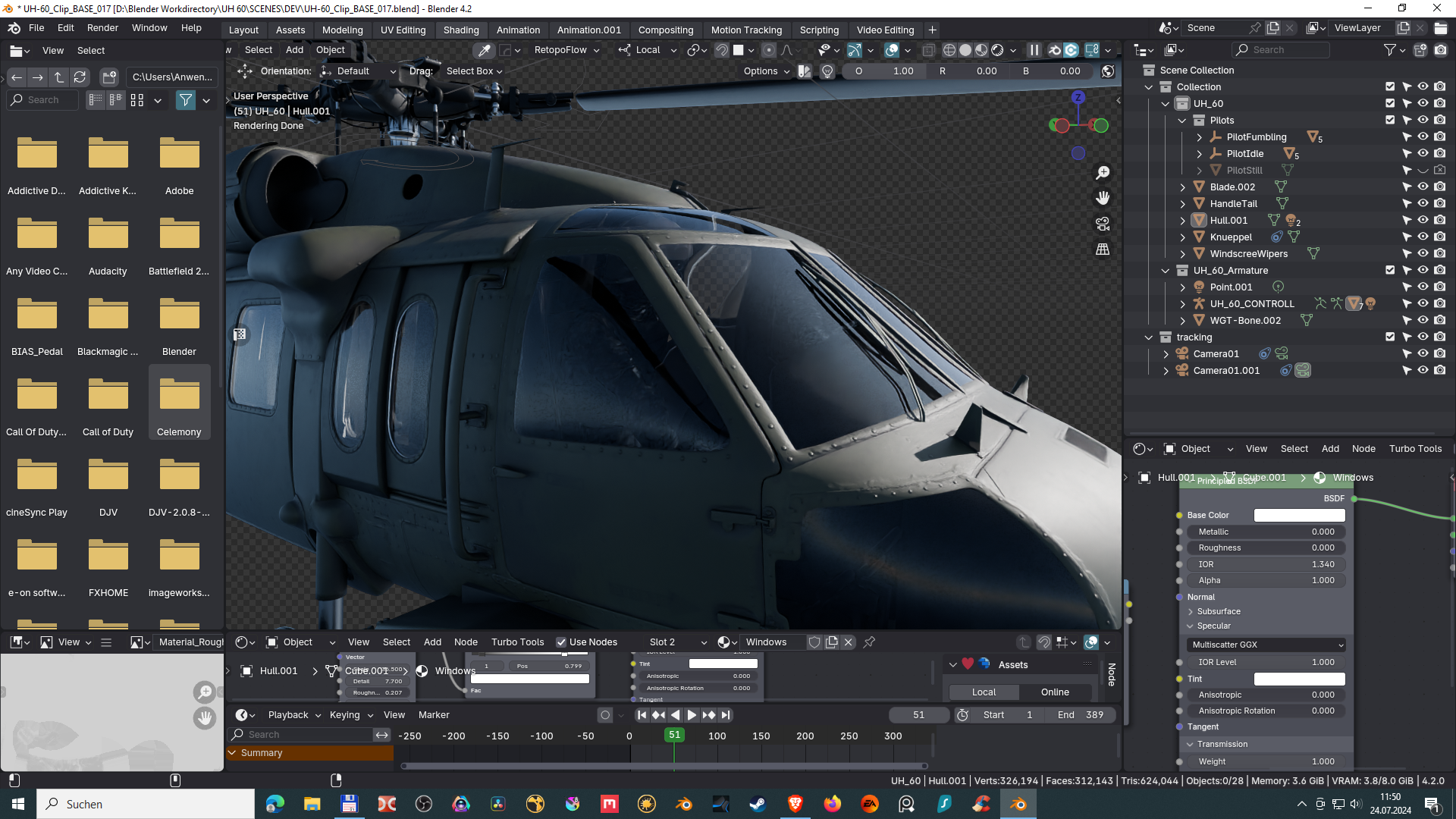The height and width of the screenshot is (819, 1456).
Task: Jump to last frame in timeline
Action: pyautogui.click(x=726, y=715)
